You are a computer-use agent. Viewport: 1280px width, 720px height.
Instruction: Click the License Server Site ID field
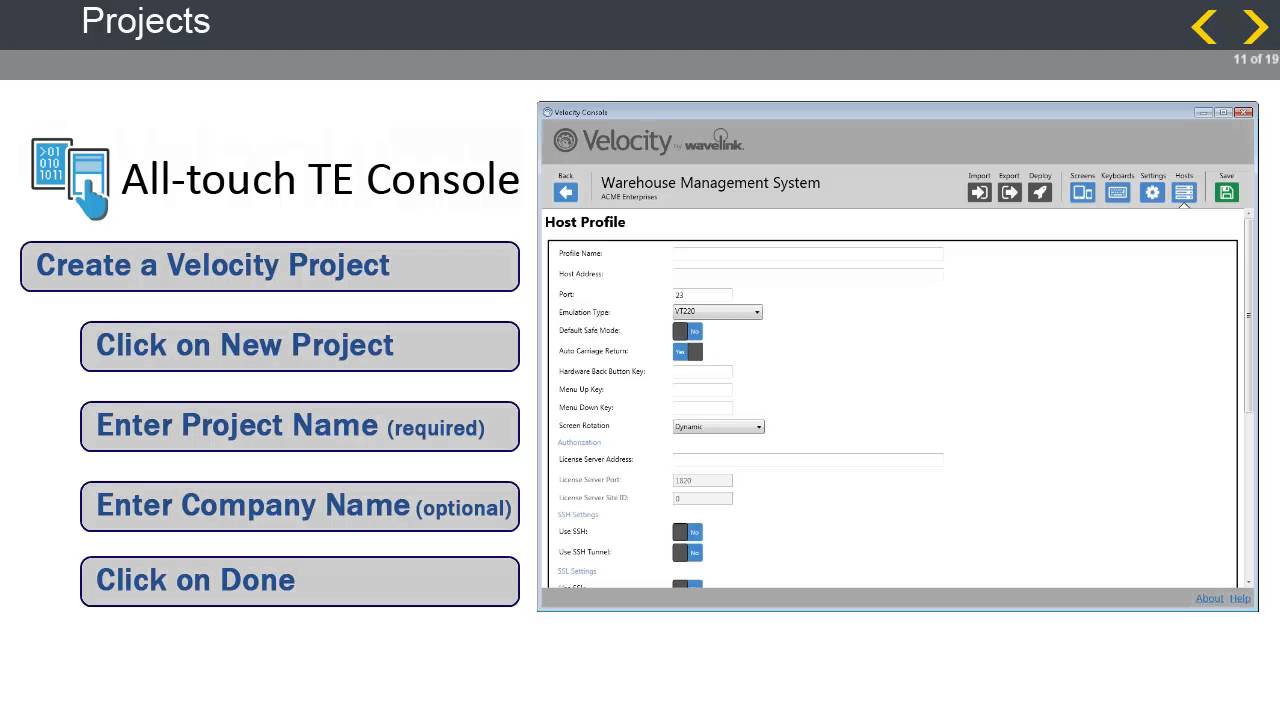(x=703, y=498)
